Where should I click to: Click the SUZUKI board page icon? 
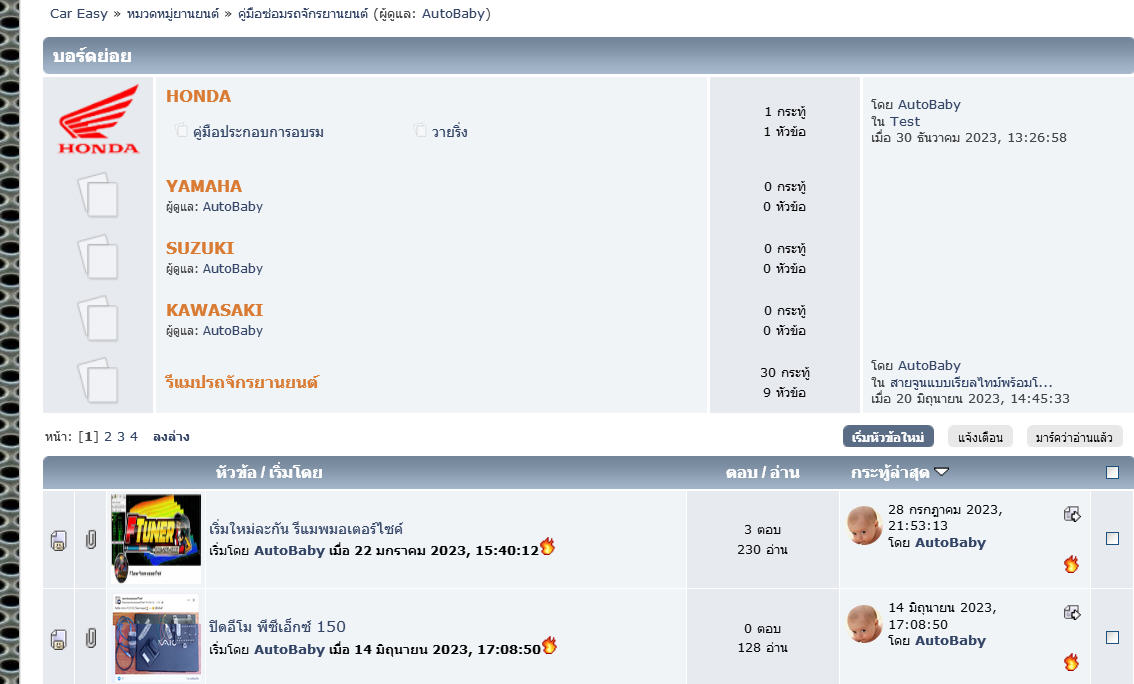(x=98, y=257)
